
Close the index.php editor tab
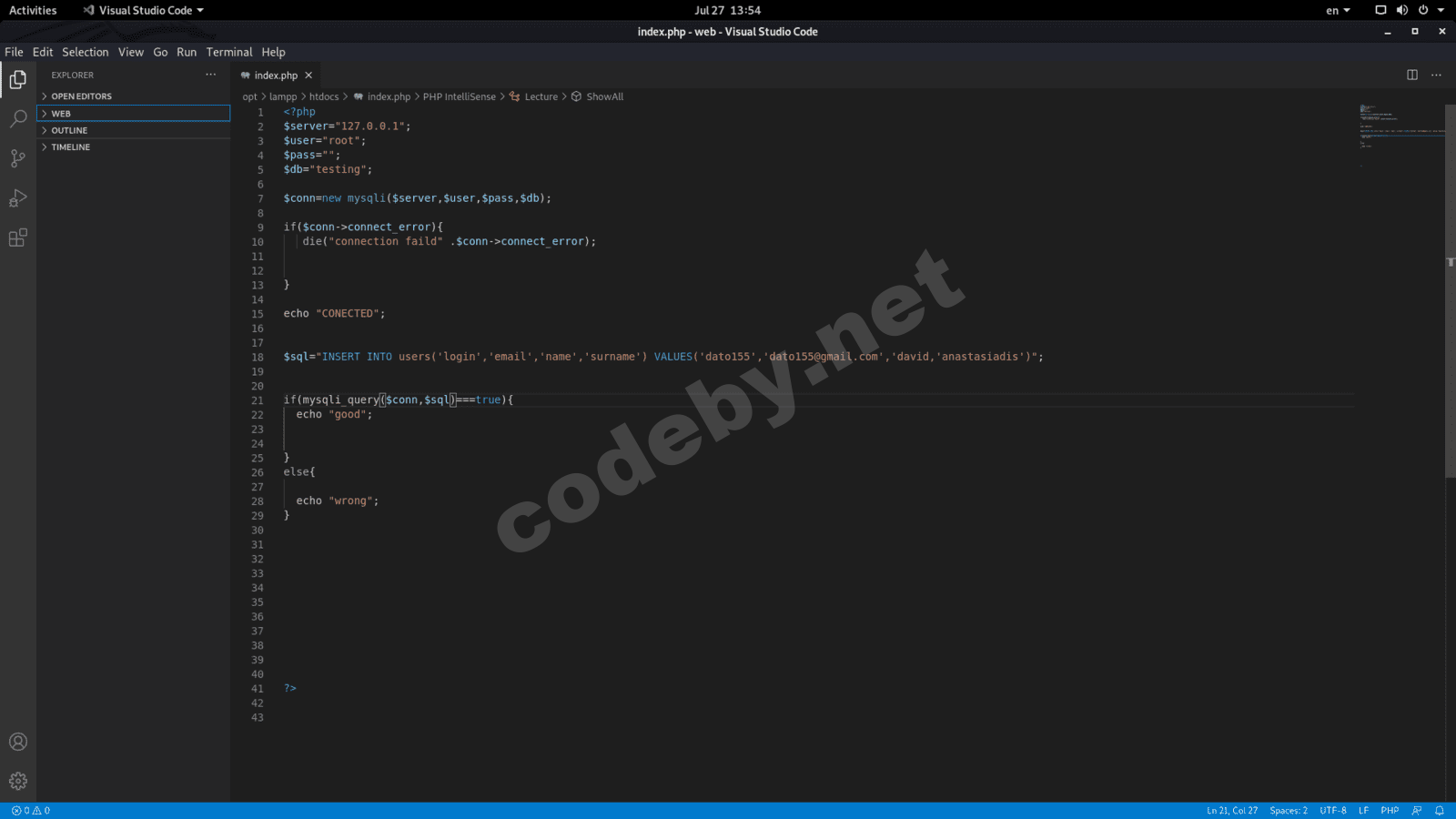click(308, 76)
